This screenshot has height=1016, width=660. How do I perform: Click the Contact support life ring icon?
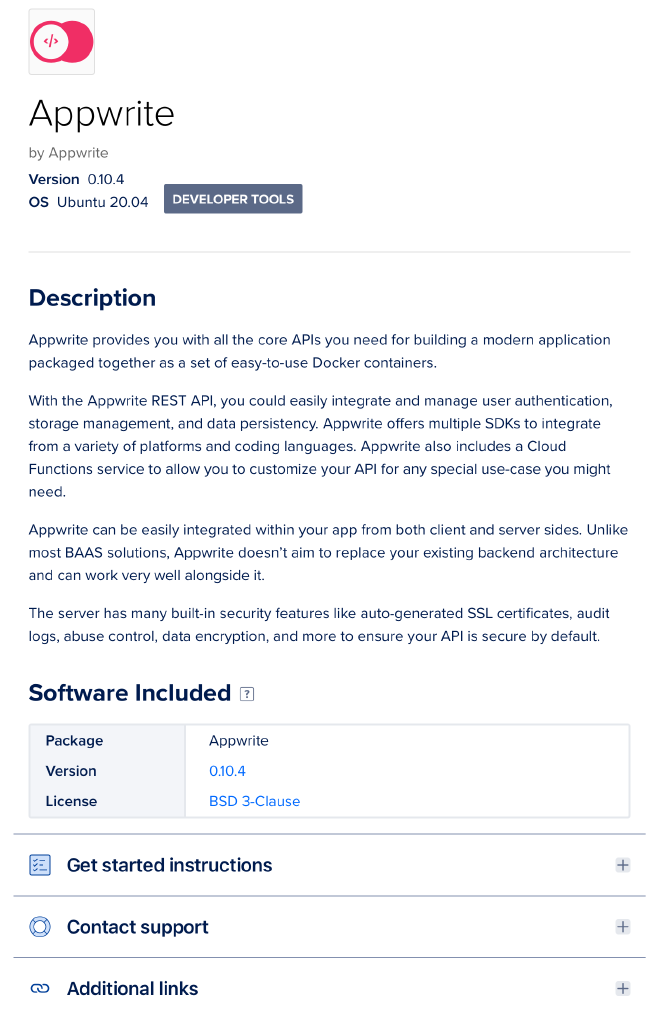click(x=39, y=926)
